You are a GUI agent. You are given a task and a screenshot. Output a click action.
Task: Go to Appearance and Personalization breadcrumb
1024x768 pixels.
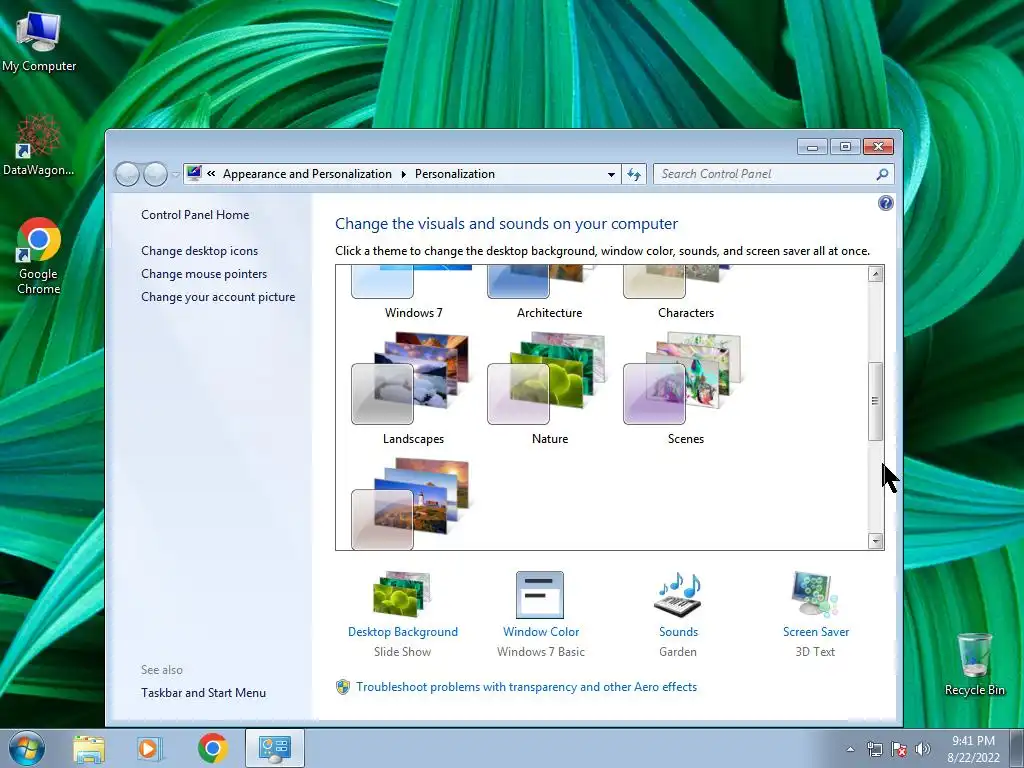click(307, 174)
